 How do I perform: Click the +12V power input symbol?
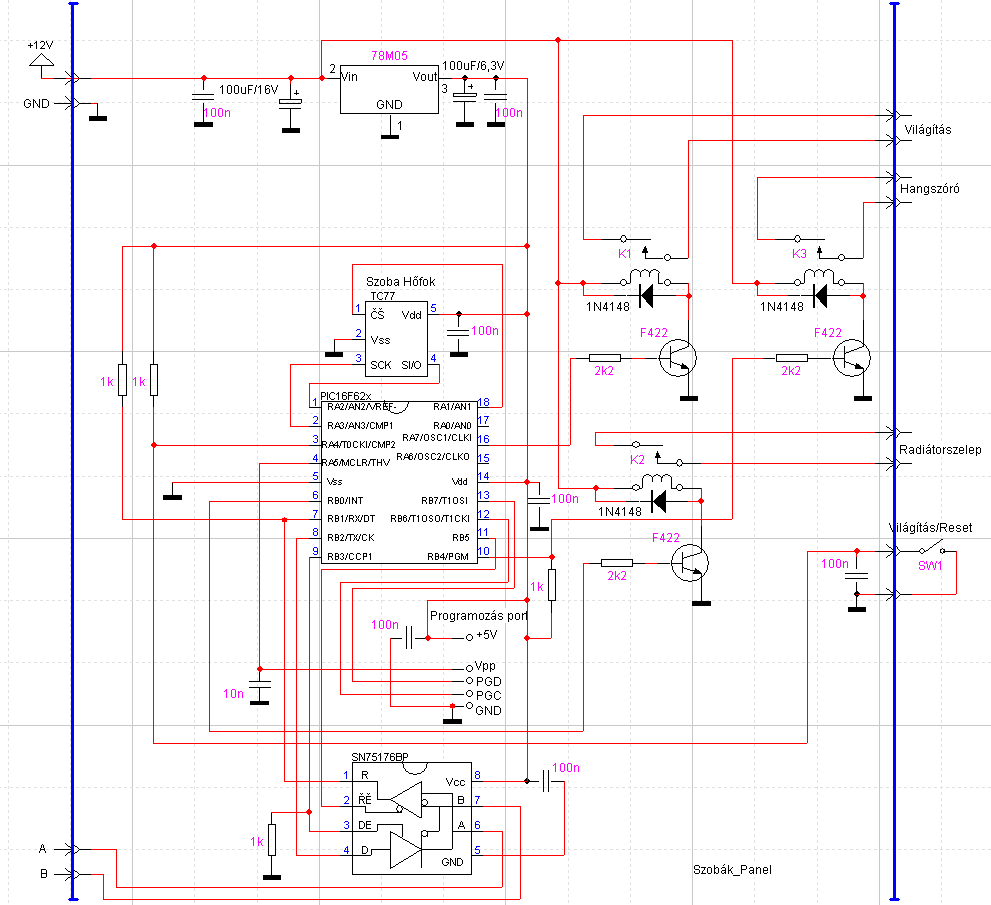[41, 61]
